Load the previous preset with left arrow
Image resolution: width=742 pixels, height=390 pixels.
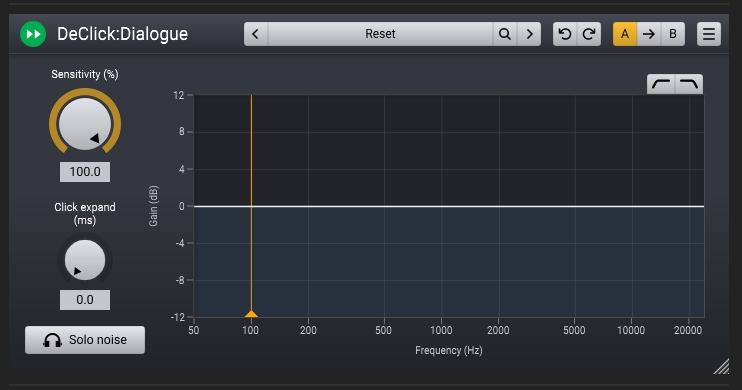point(256,34)
